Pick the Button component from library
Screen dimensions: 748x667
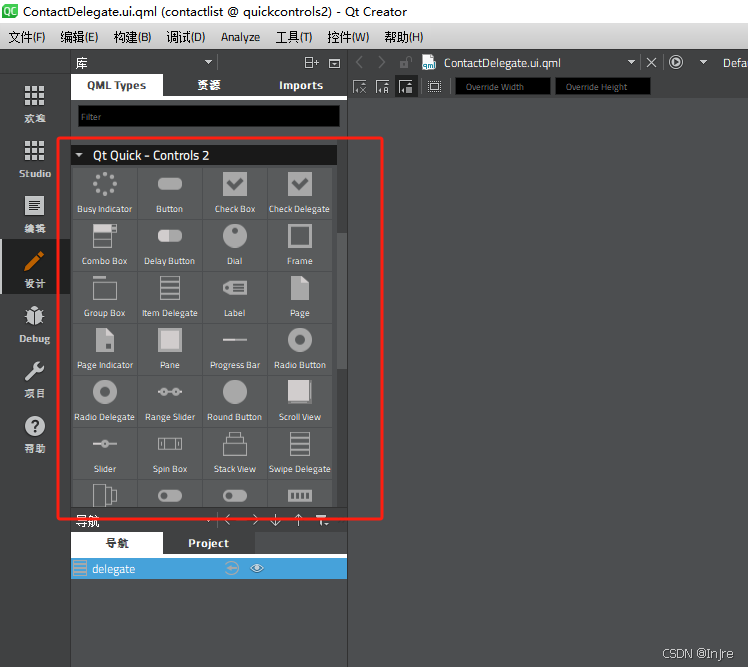pos(170,193)
